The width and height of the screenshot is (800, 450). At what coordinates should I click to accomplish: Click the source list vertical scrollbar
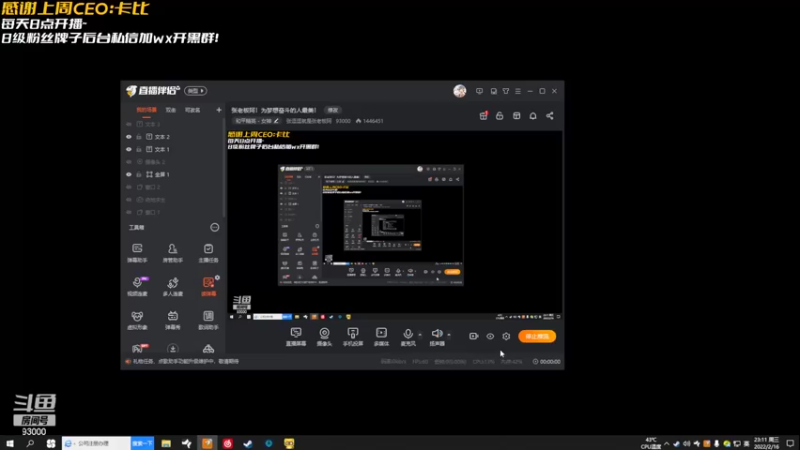pos(224,167)
